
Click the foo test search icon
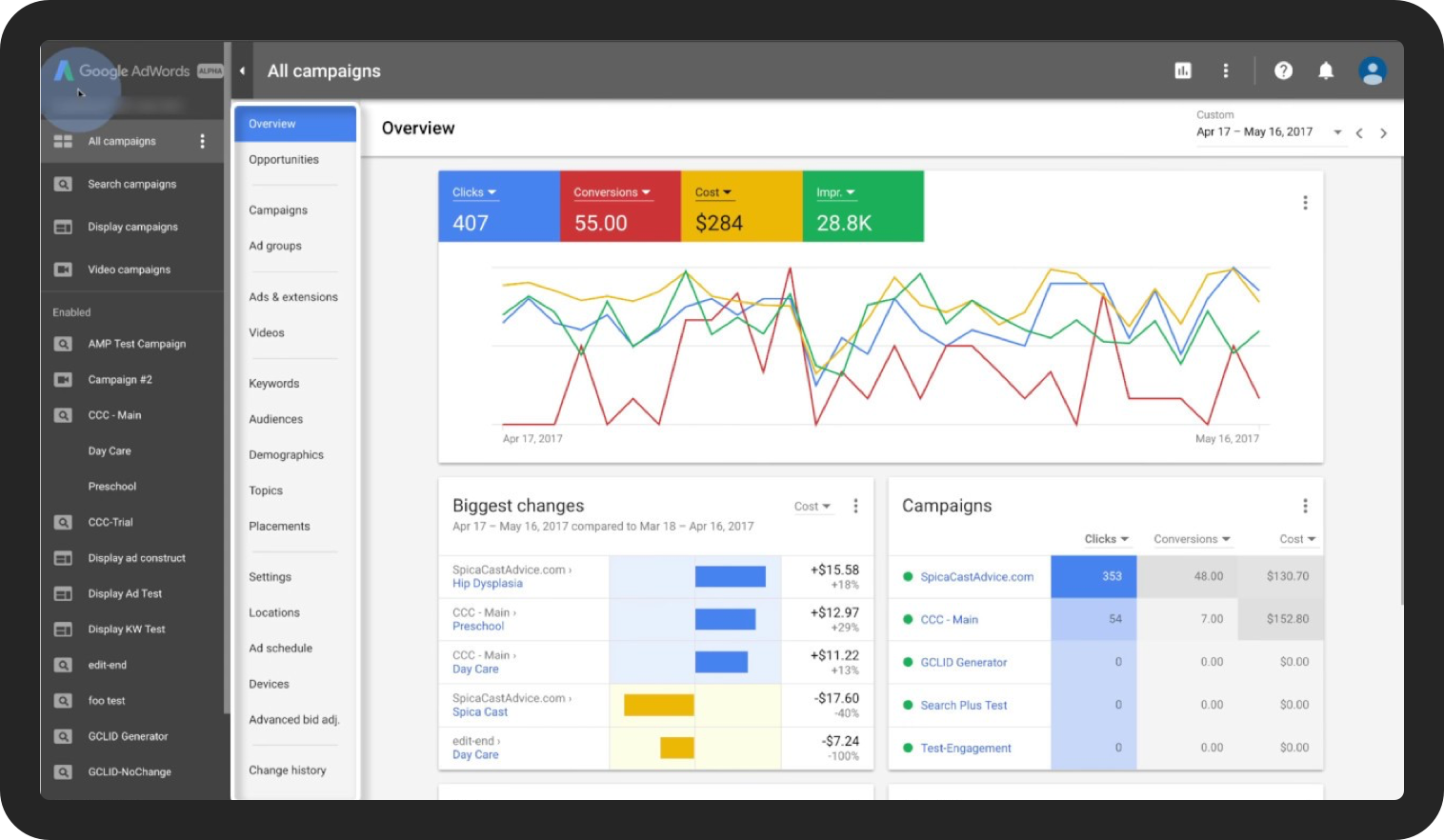(x=63, y=701)
